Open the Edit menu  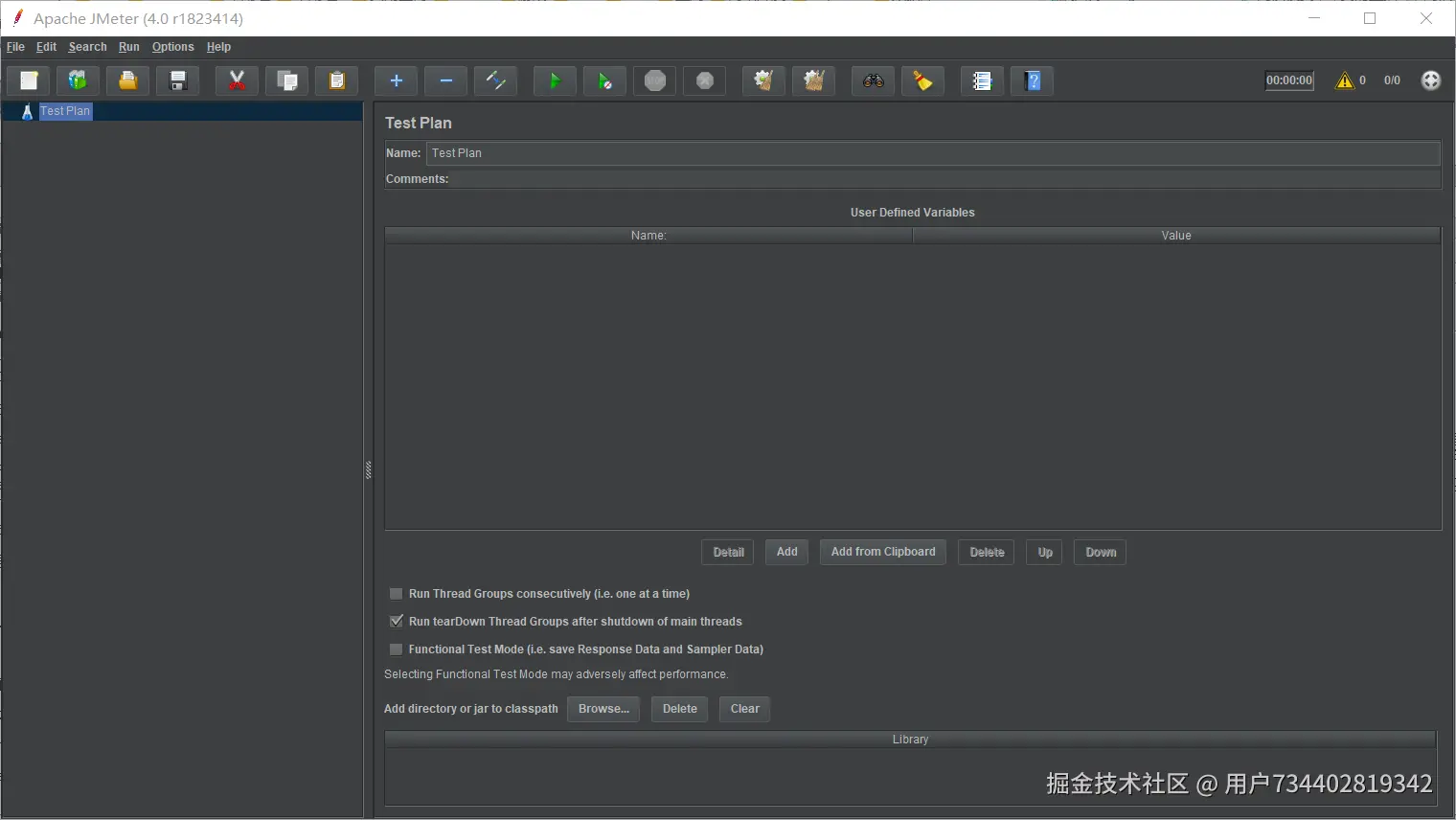tap(46, 47)
